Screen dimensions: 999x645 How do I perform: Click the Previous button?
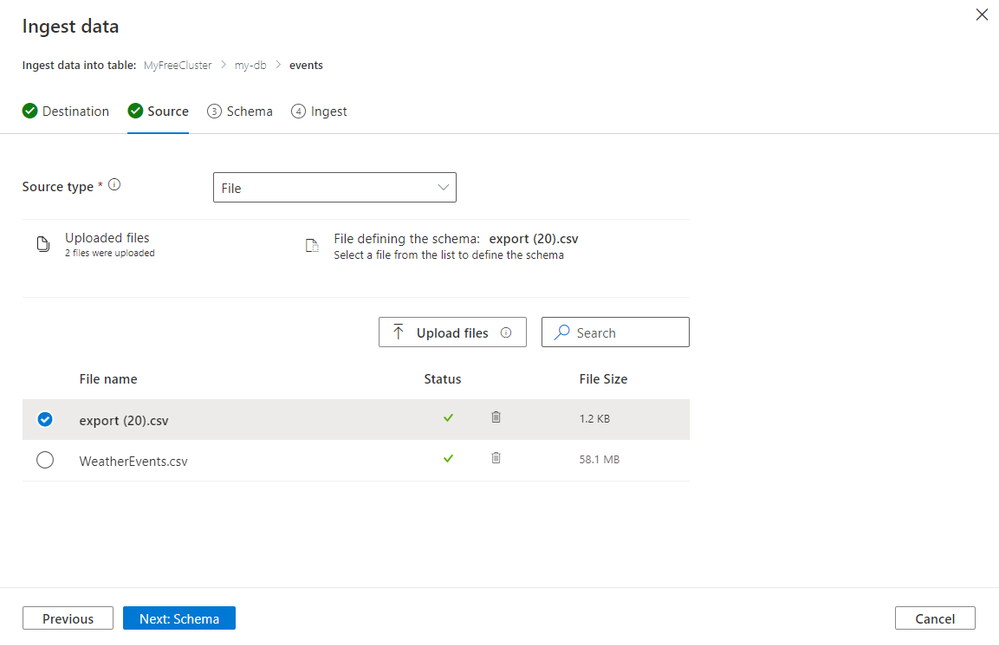point(68,618)
